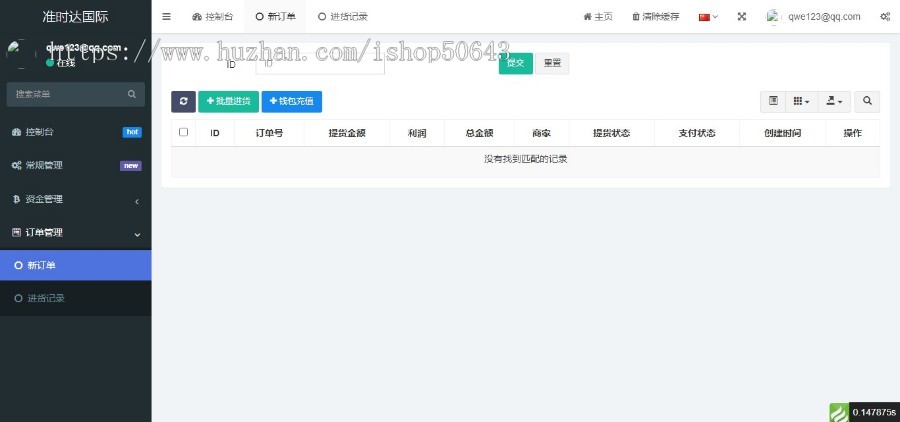Click the sidebar user avatar

pyautogui.click(x=20, y=55)
